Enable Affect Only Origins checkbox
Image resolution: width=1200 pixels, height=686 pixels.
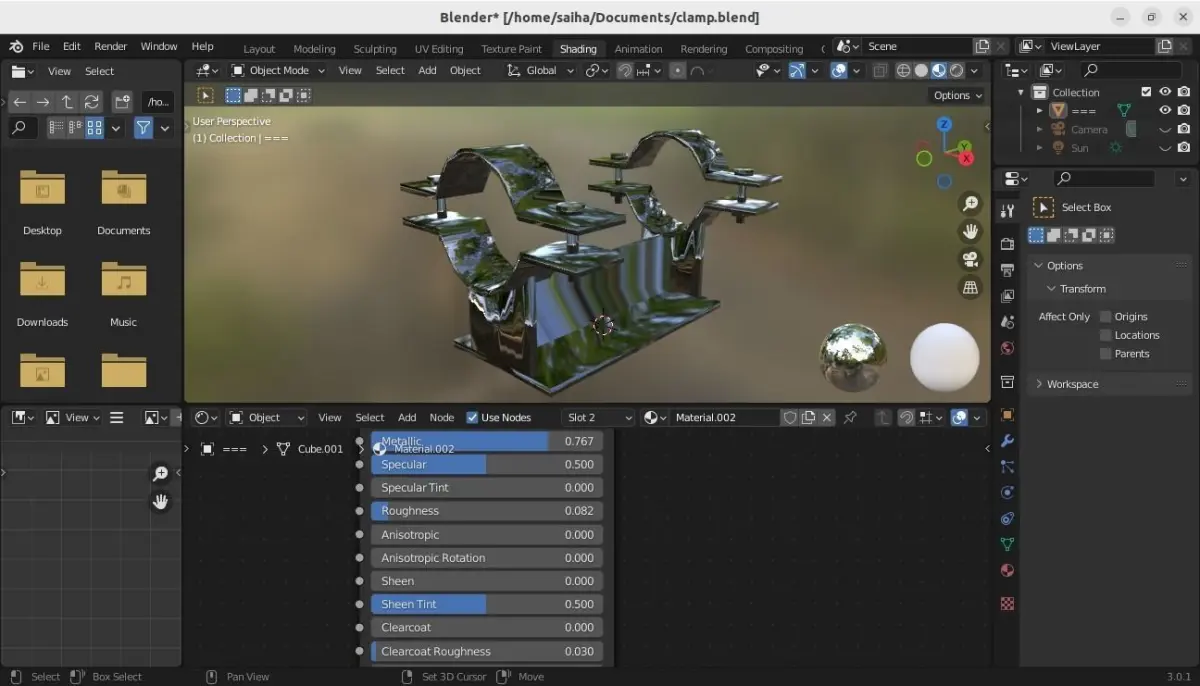click(1105, 316)
